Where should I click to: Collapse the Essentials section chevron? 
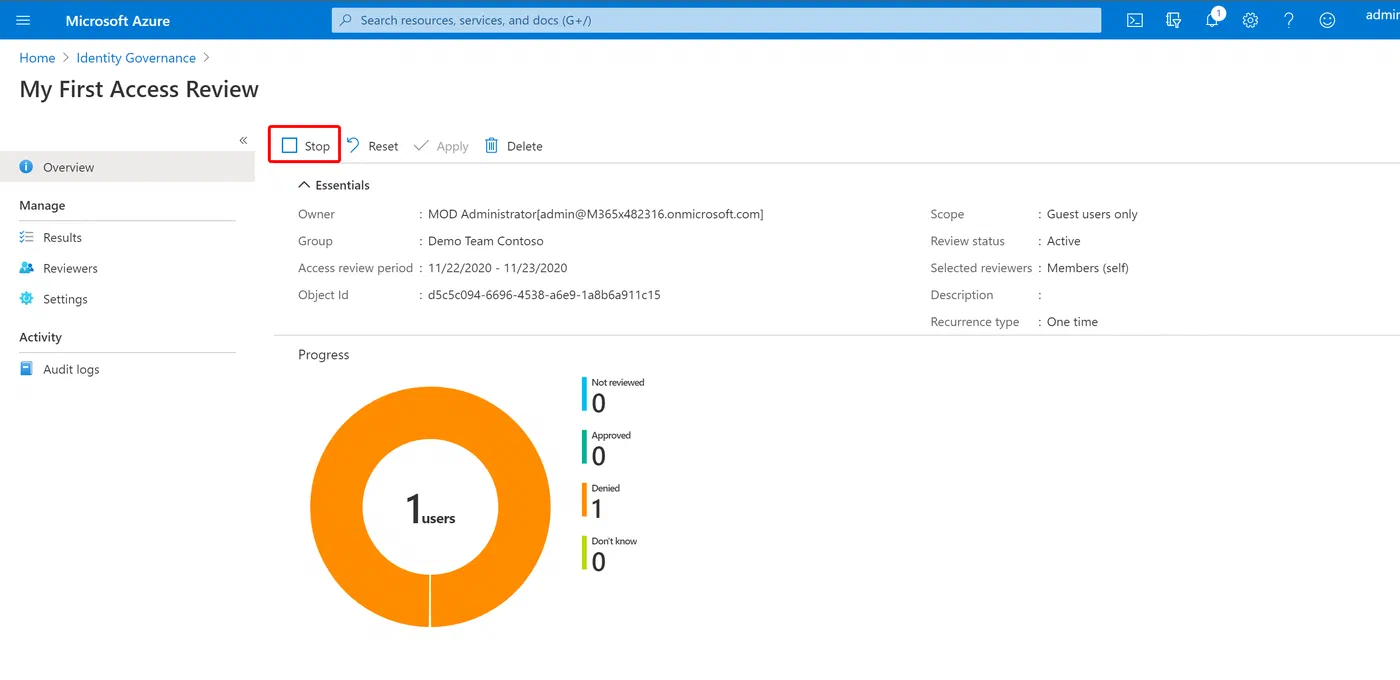point(304,185)
